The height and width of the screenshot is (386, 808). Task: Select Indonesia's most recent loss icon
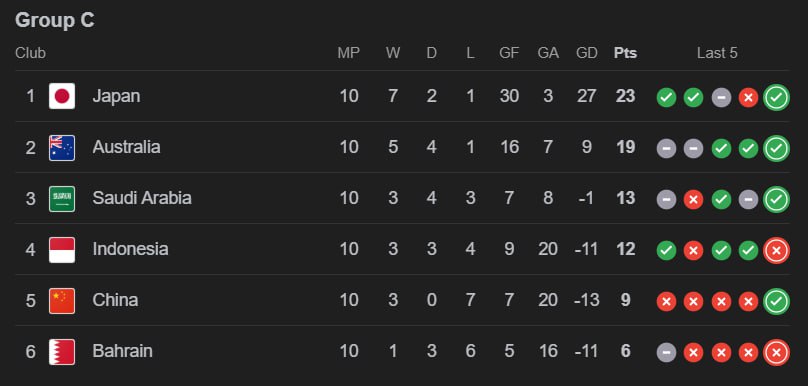tap(776, 250)
